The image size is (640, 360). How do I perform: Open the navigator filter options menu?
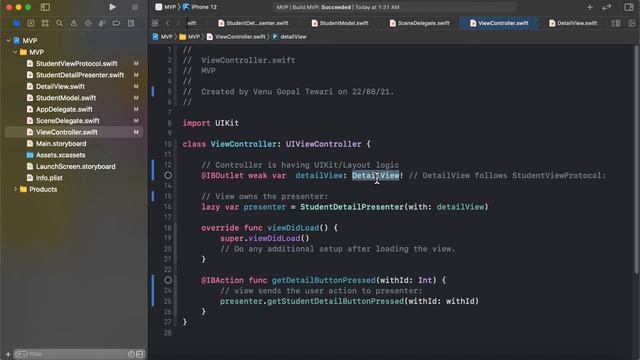(x=21, y=354)
